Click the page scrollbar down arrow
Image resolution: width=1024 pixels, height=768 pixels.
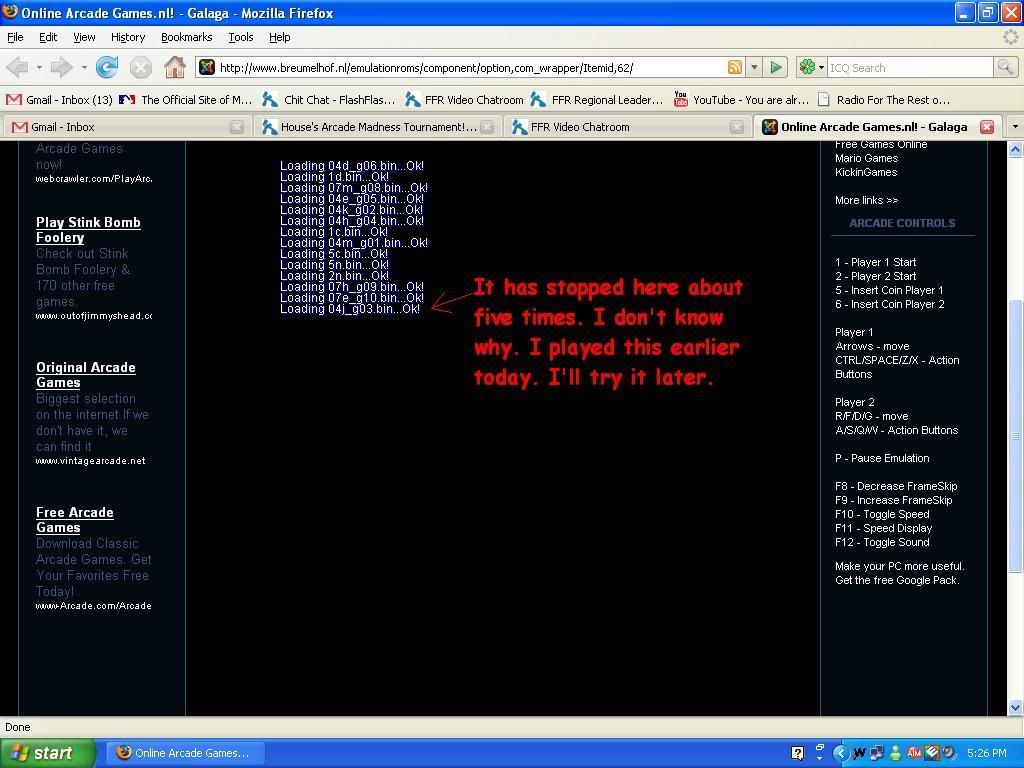tap(1015, 707)
